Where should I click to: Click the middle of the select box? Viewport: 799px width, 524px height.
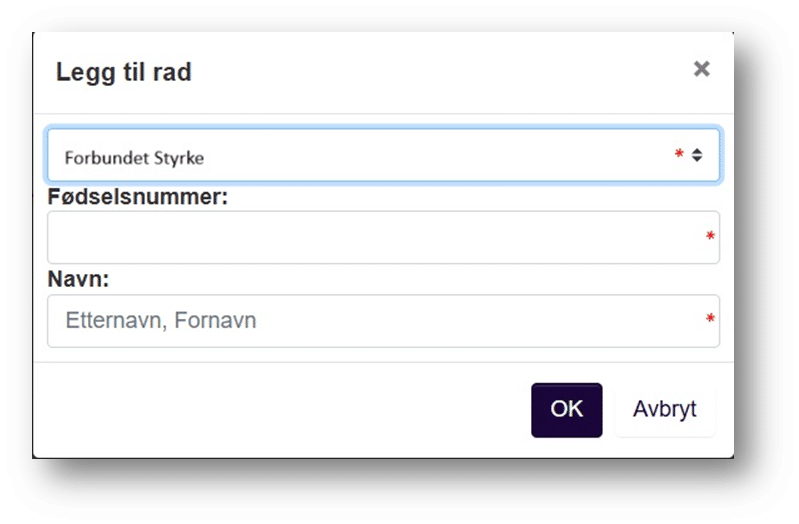click(x=383, y=156)
